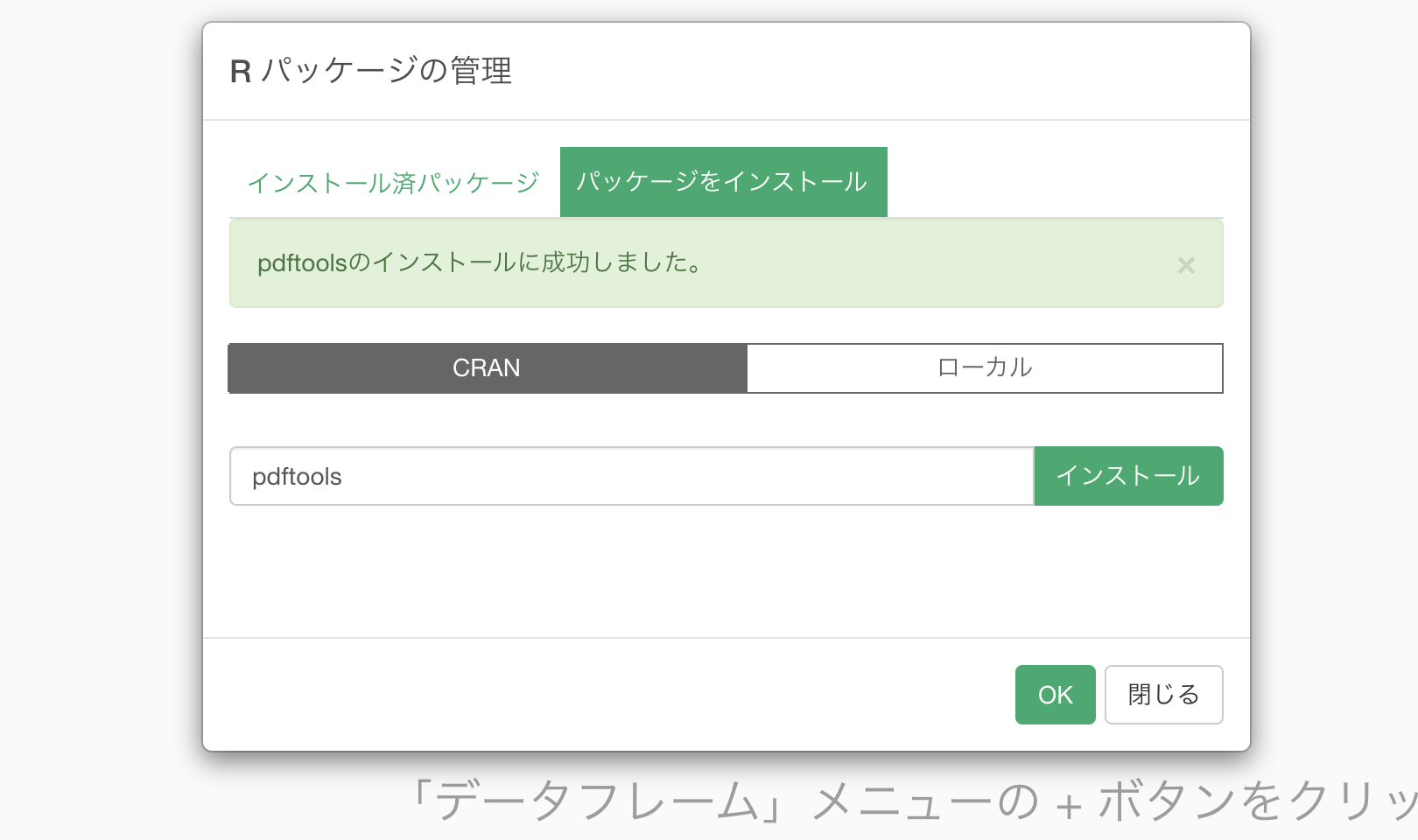
Task: Click the package name input field
Action: pyautogui.click(x=632, y=476)
